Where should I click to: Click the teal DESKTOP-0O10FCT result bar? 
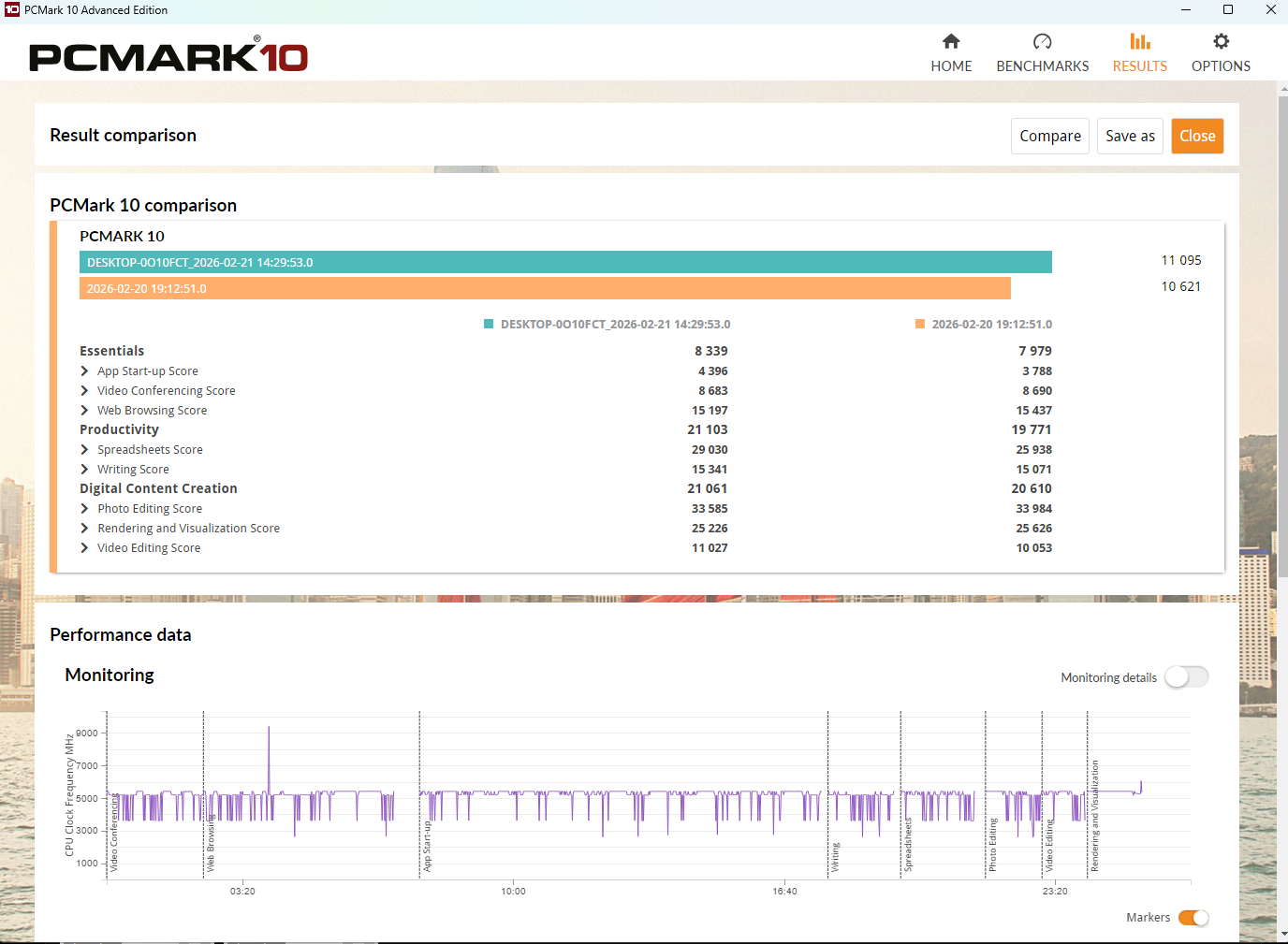point(565,262)
